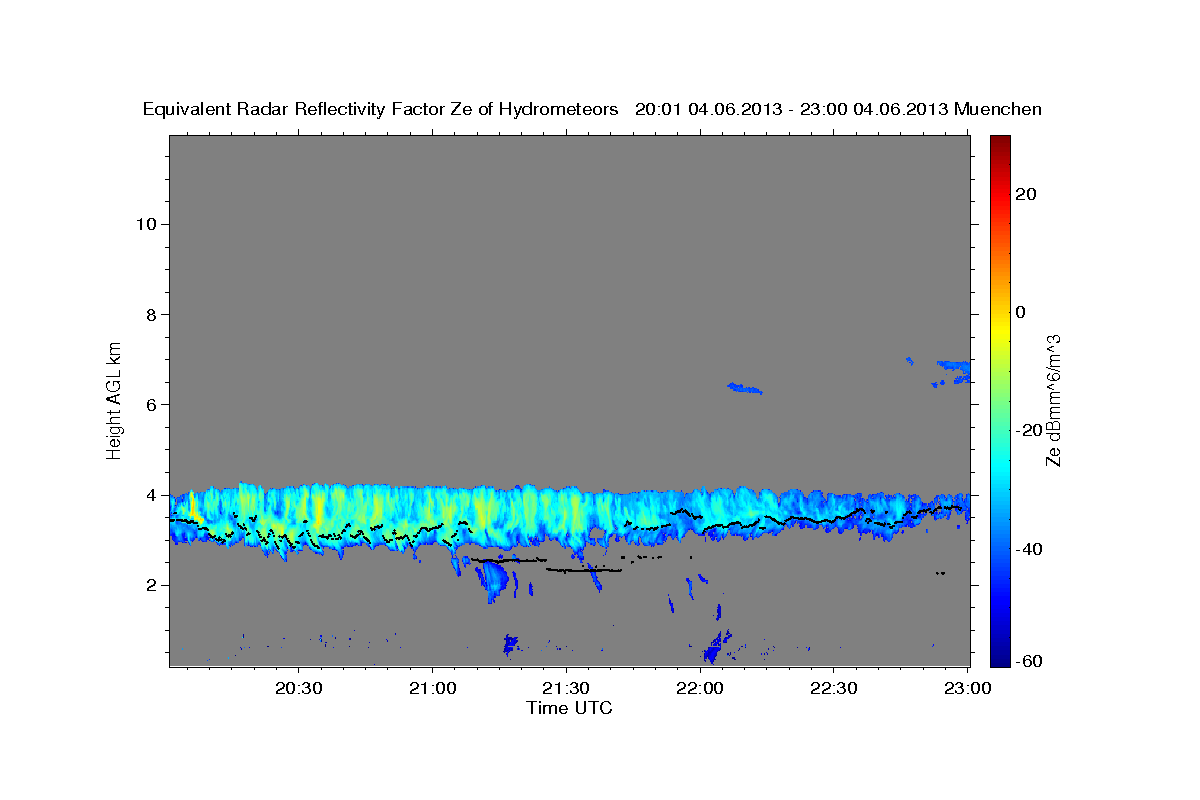Viewport: 1200px width, 800px height.
Task: Click the "Time UTC" axis label
Action: [569, 707]
